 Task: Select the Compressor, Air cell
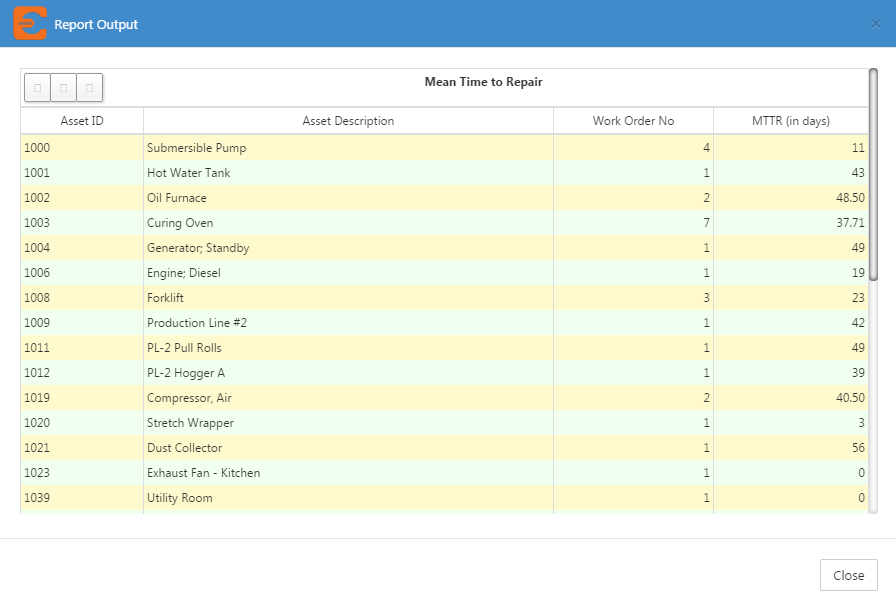click(x=348, y=398)
